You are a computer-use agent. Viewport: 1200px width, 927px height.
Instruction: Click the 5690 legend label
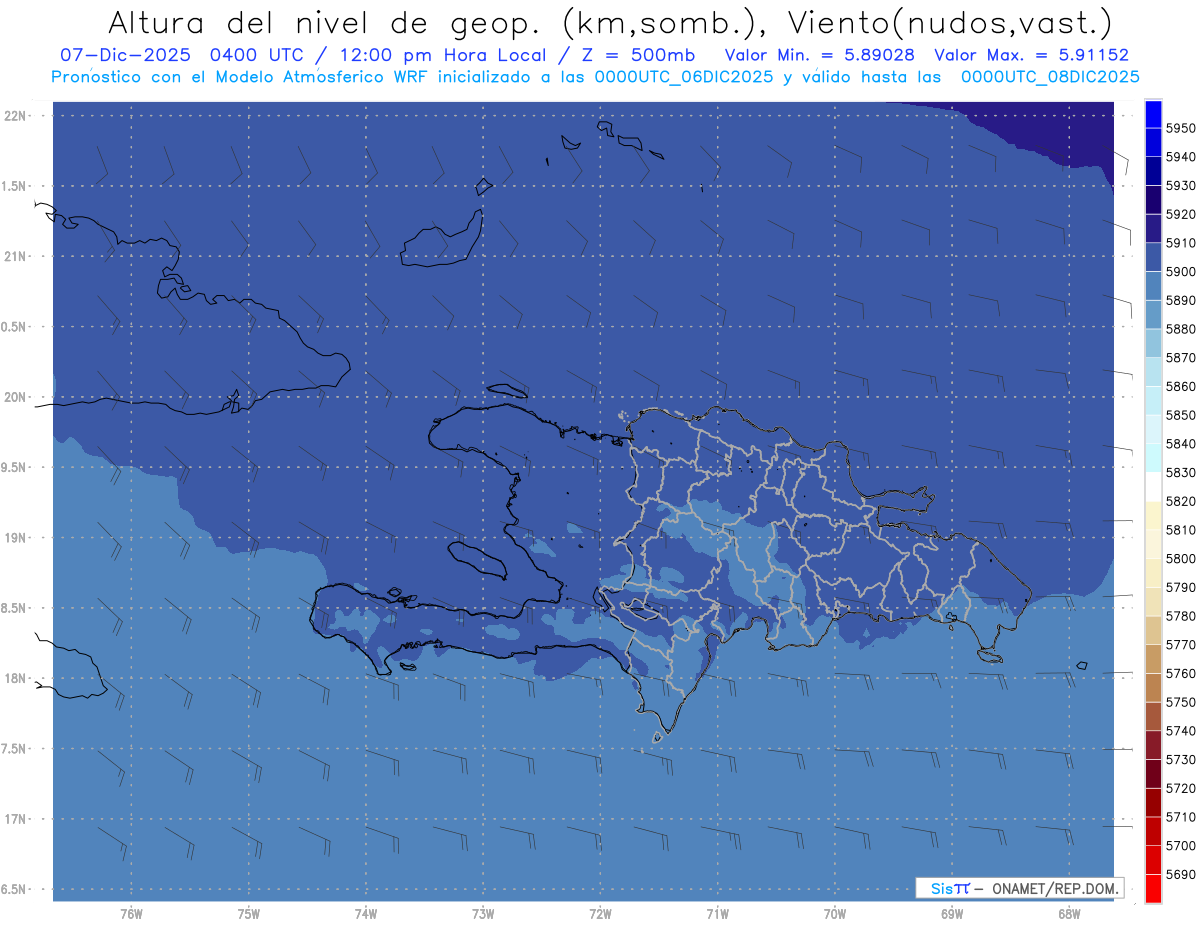click(x=1181, y=875)
